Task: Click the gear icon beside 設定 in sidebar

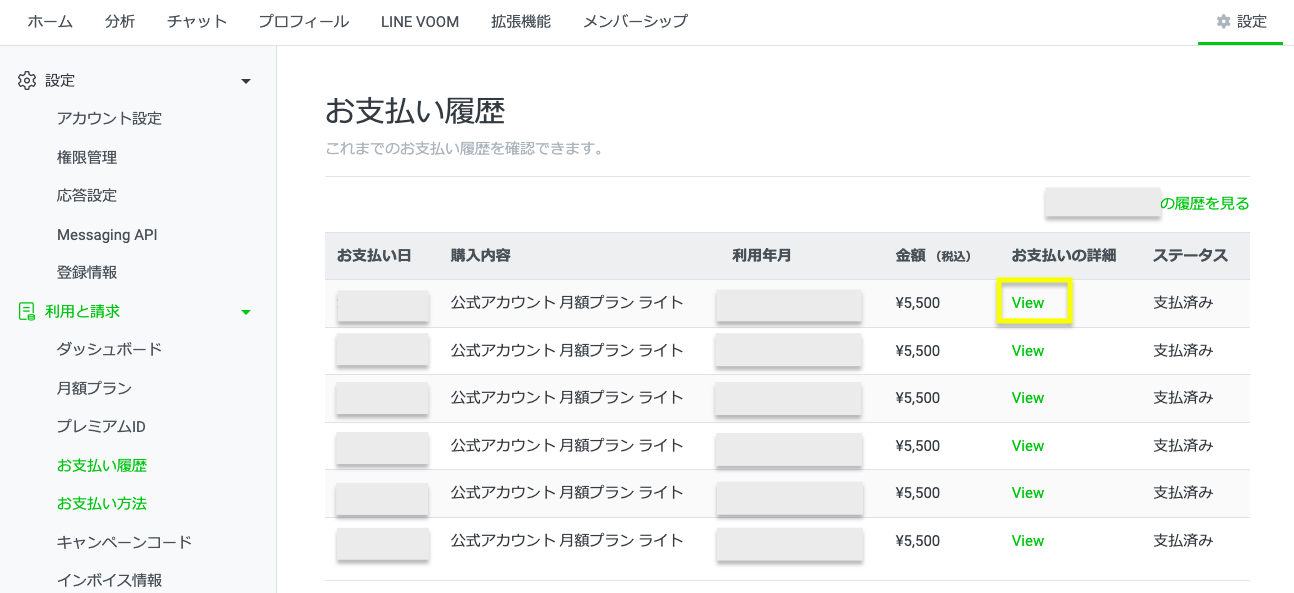Action: 27,80
